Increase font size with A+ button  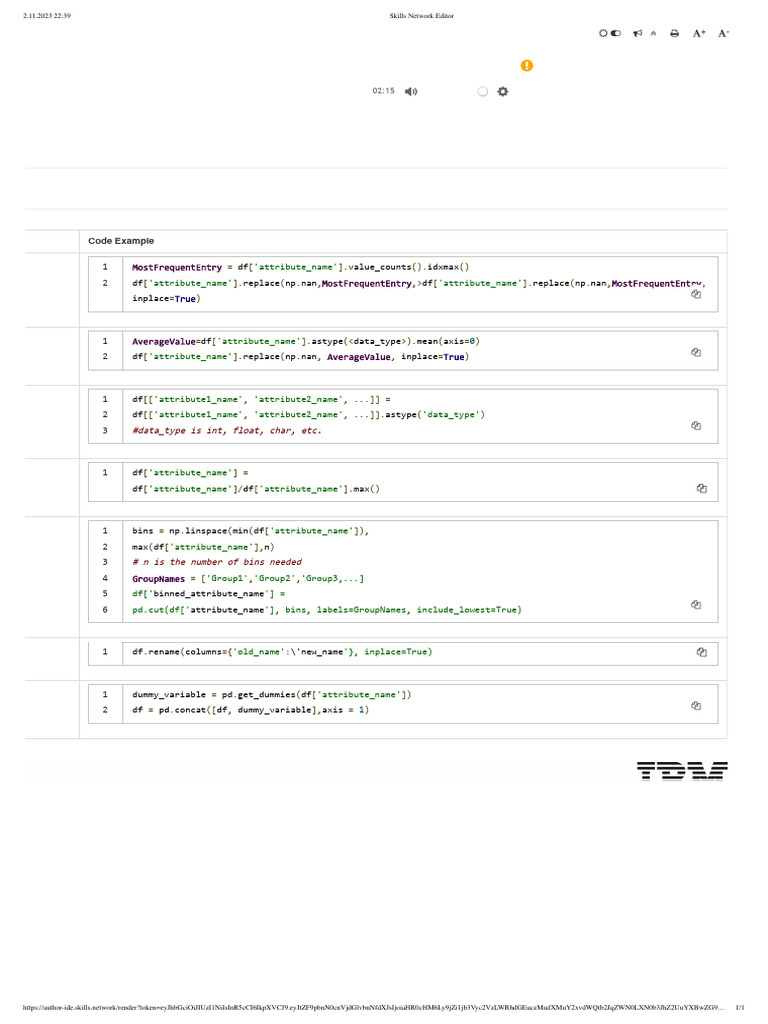tap(699, 33)
